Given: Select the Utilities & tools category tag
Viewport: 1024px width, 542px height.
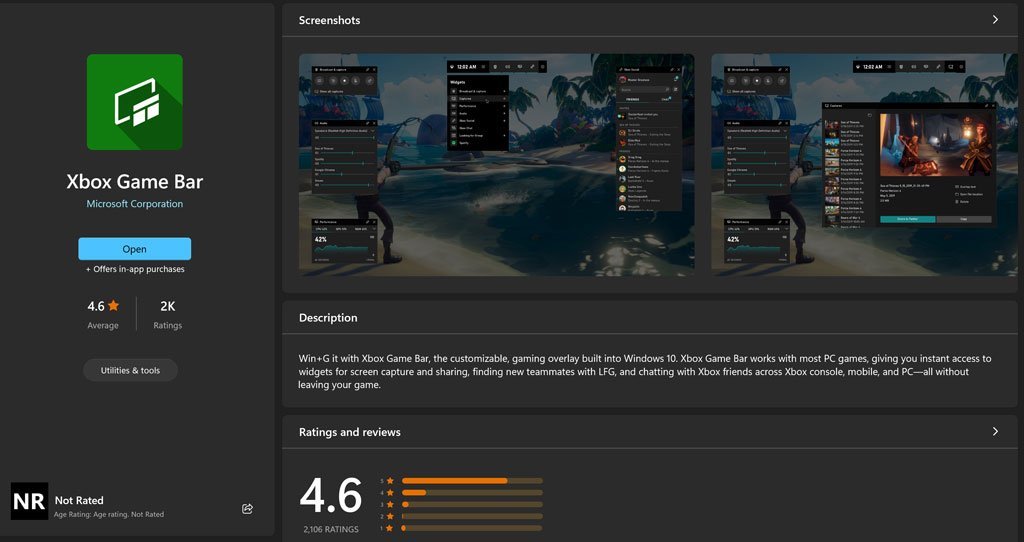Looking at the screenshot, I should coord(131,370).
